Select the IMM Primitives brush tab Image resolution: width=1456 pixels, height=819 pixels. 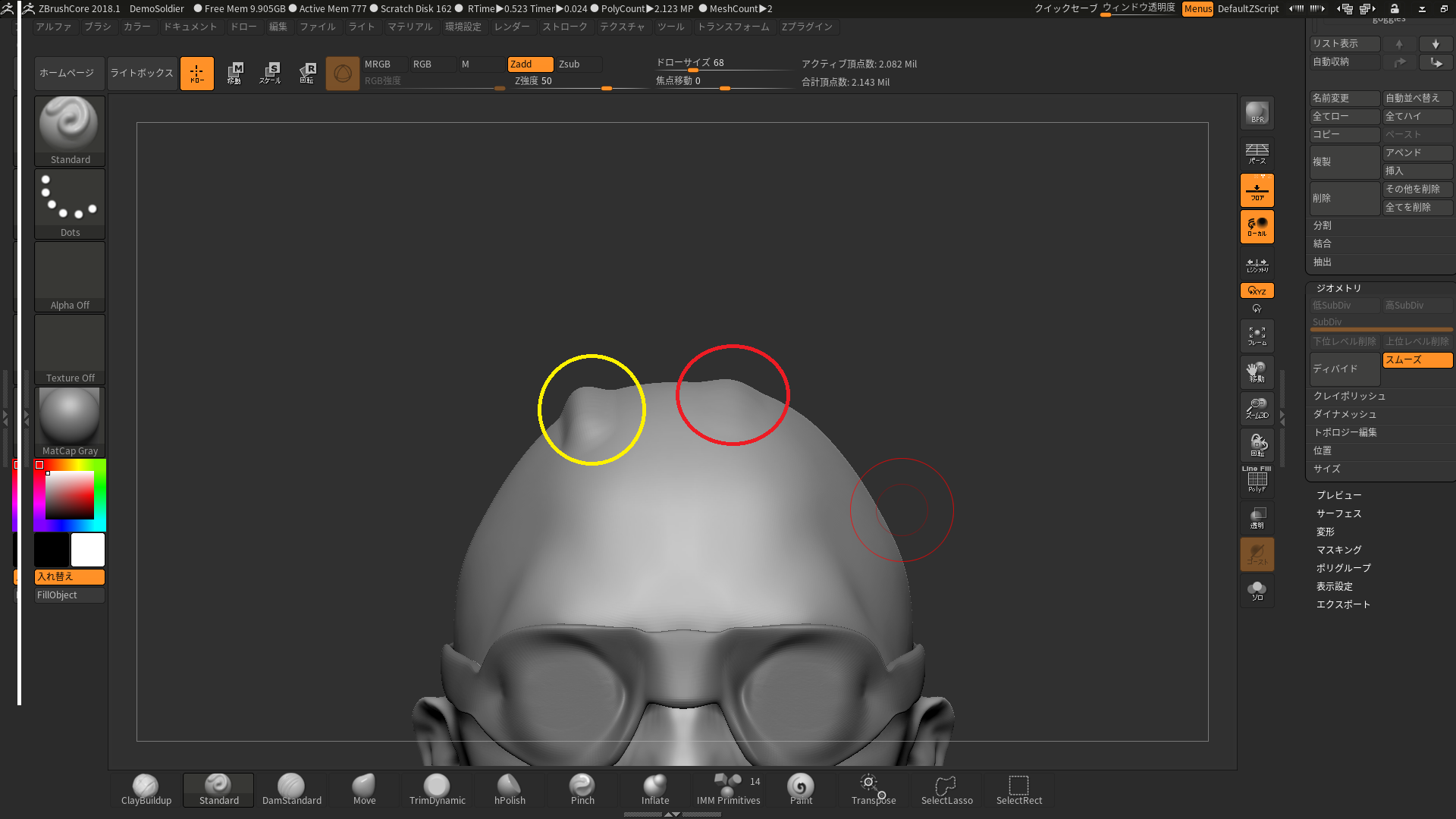pos(727,788)
